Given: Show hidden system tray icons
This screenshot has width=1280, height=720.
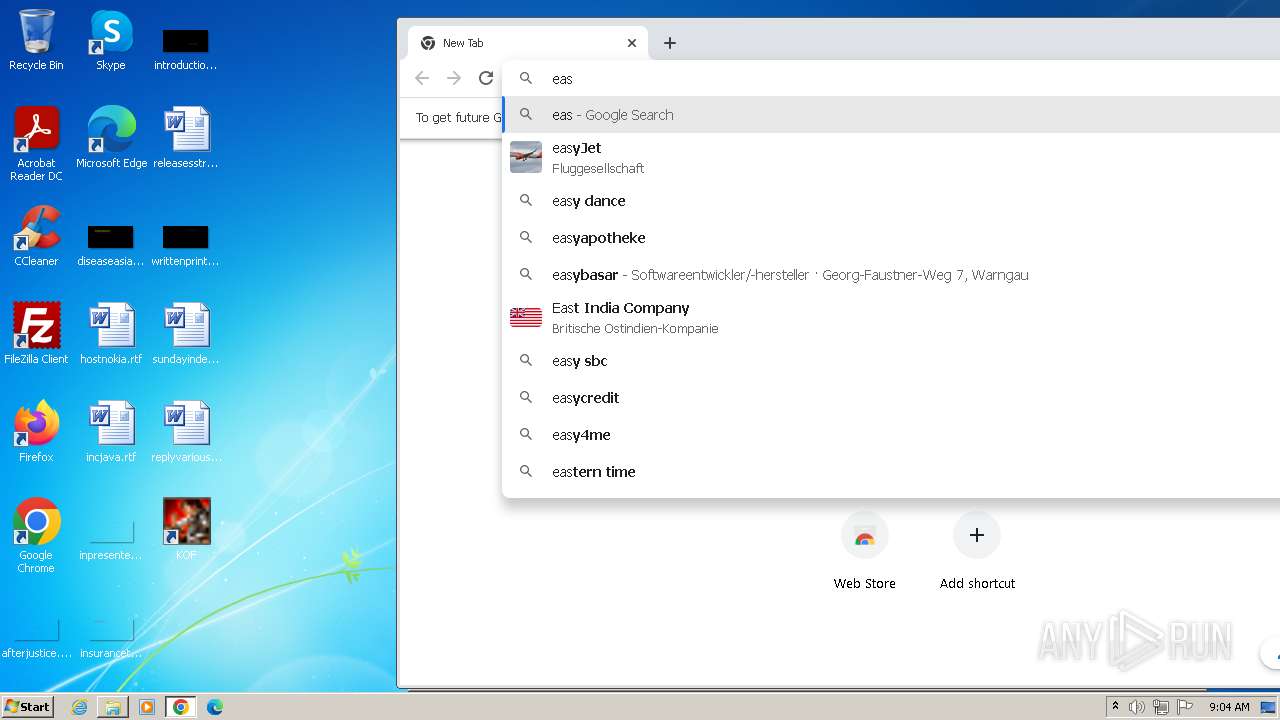Looking at the screenshot, I should click(1115, 707).
